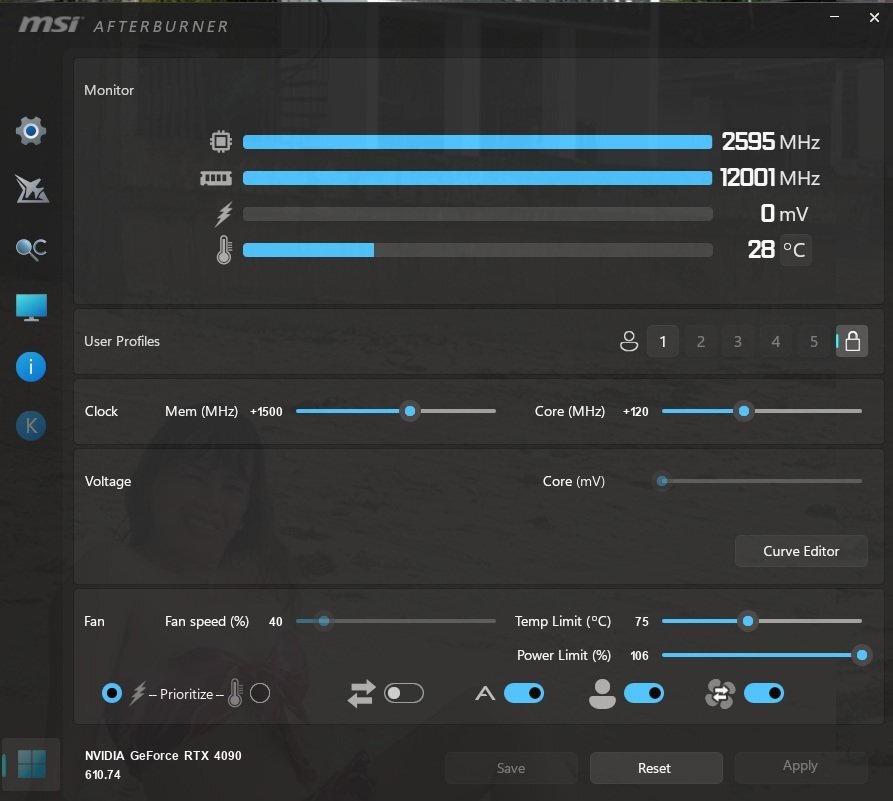This screenshot has width=893, height=801.
Task: Click the Power Limit slider handle
Action: pos(862,655)
